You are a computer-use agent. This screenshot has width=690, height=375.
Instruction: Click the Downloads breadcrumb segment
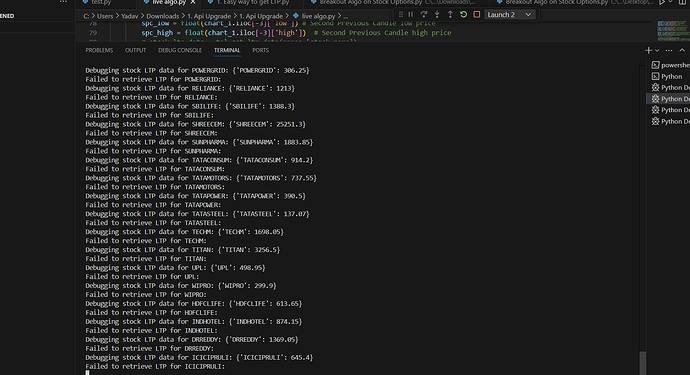(163, 16)
